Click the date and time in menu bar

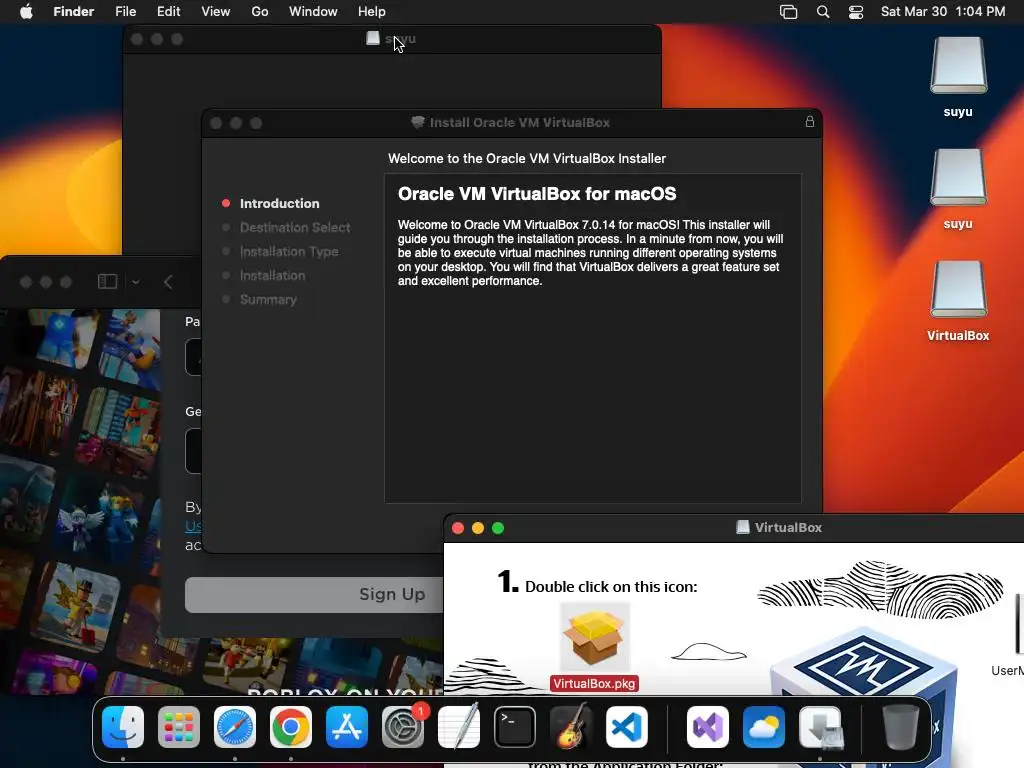coord(943,11)
